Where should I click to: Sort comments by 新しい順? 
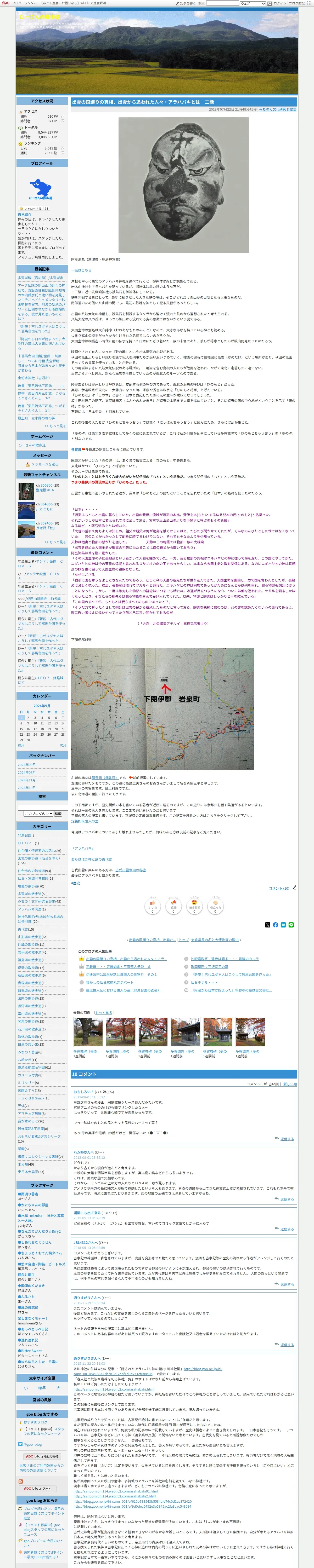pos(290,1084)
